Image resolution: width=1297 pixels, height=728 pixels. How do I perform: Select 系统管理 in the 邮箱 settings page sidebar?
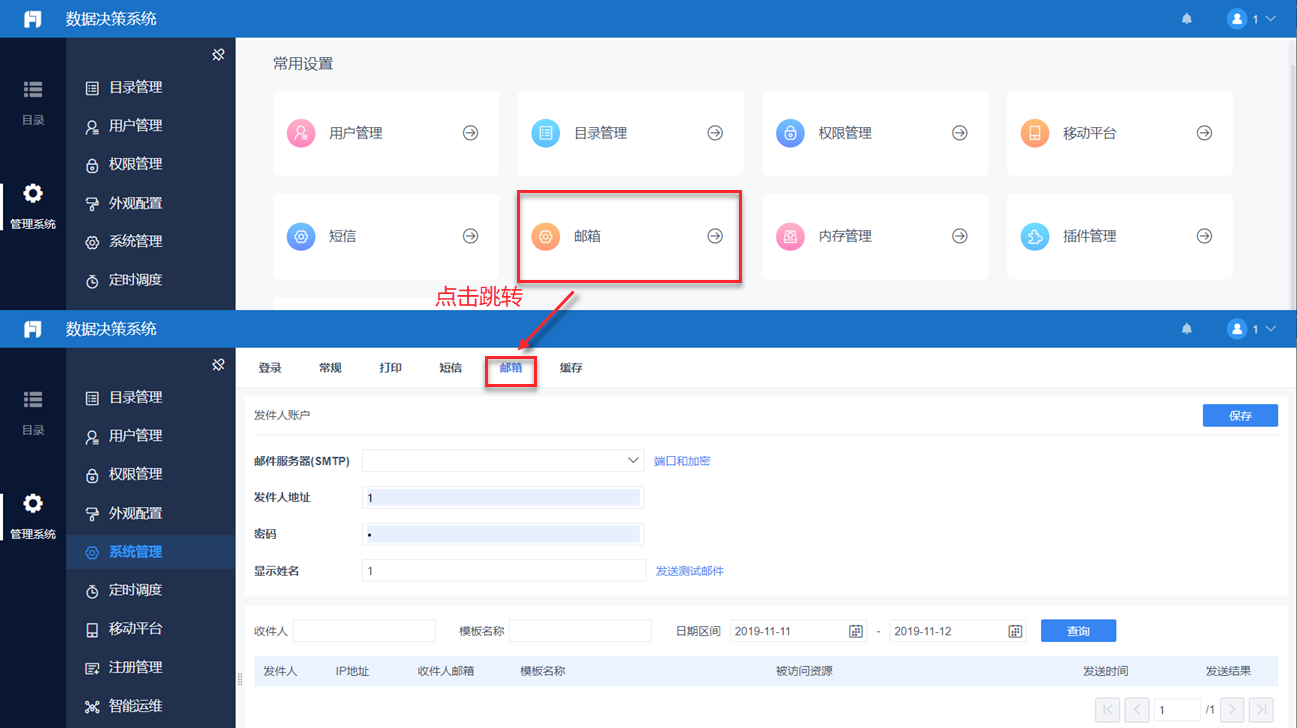pos(151,552)
